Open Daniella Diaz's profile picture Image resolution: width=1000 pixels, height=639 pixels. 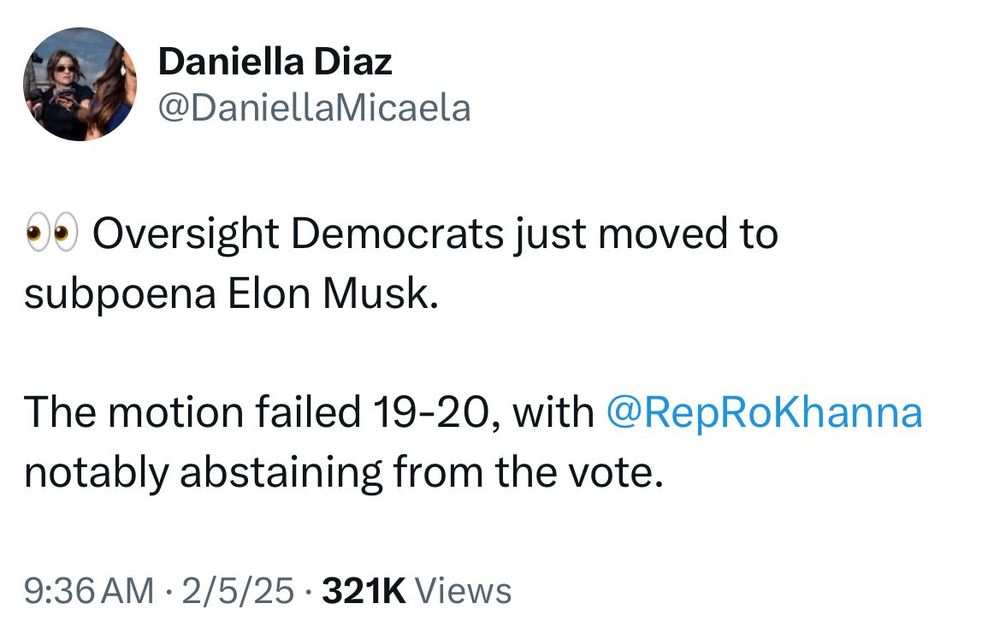(80, 84)
